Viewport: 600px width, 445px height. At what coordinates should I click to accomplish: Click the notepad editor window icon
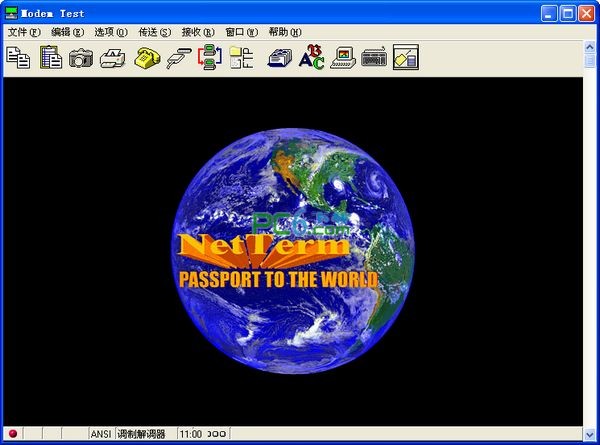tap(406, 57)
